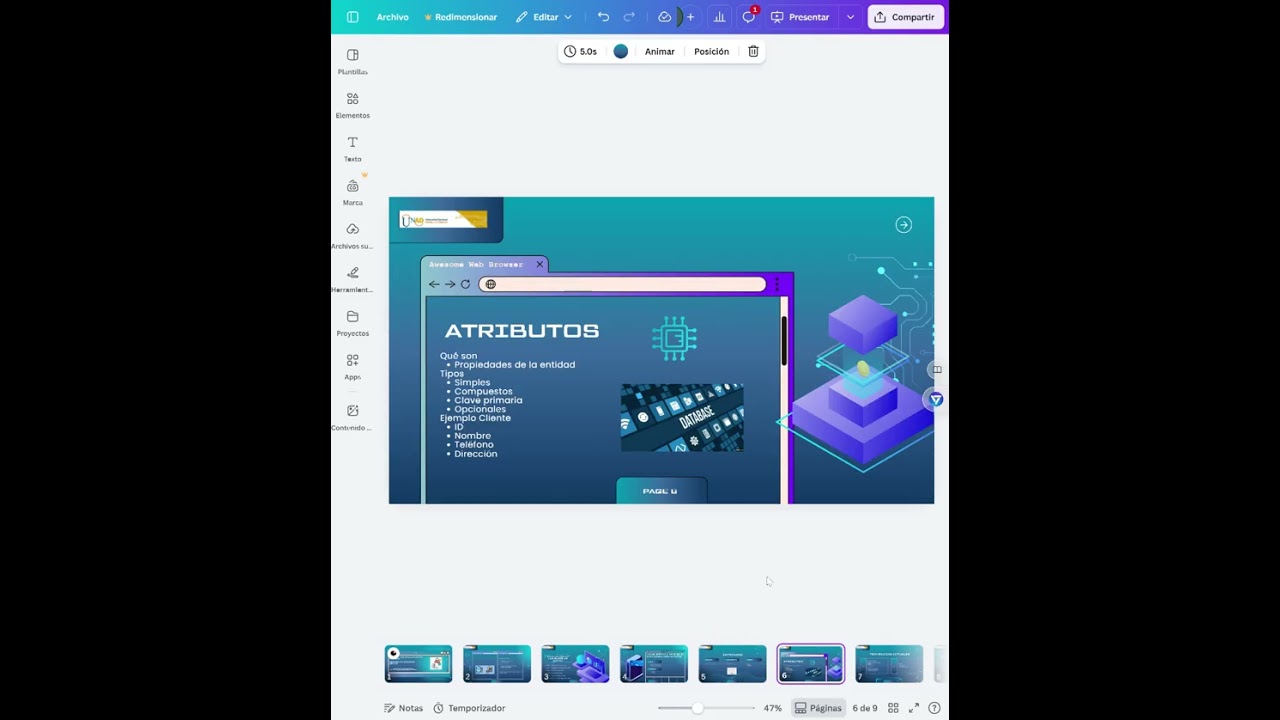Open the Marca brand panel

352,193
